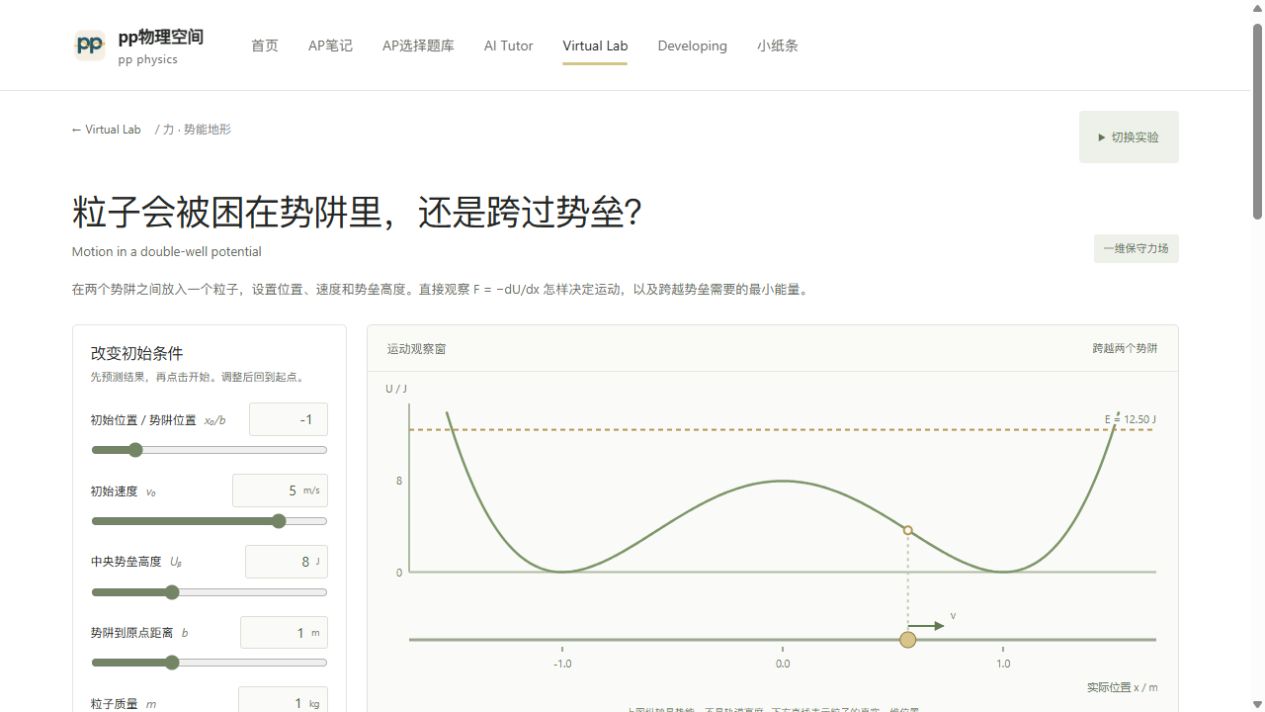The height and width of the screenshot is (712, 1265).
Task: Click the 中央势垒高度 slider handle
Action: 172,592
